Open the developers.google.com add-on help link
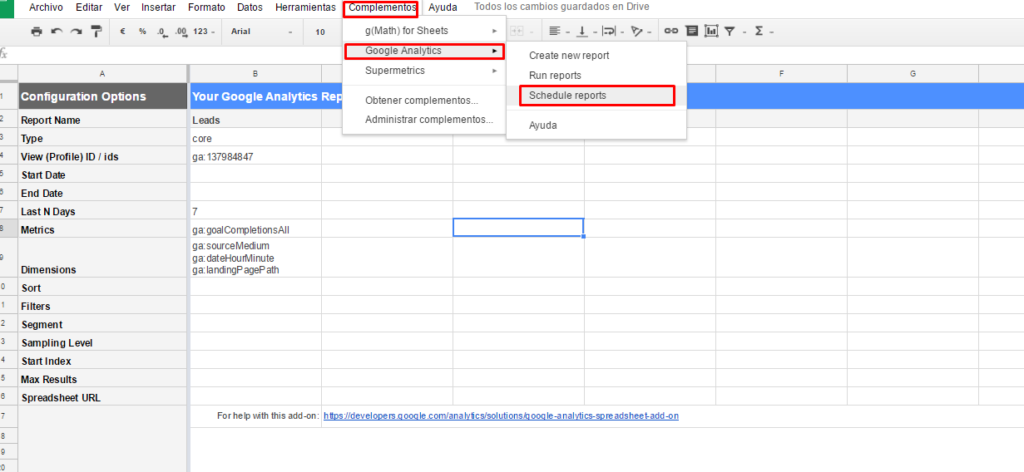 click(x=501, y=415)
